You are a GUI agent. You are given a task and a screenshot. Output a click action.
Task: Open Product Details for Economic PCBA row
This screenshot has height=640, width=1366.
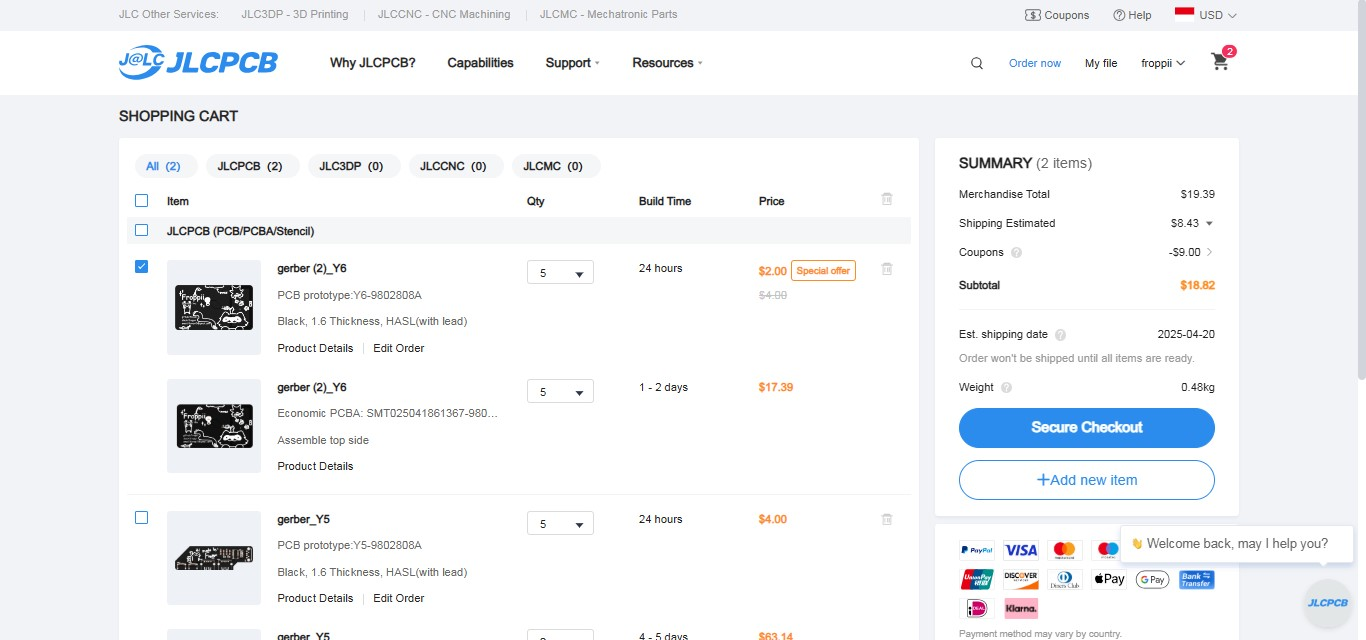tap(315, 466)
